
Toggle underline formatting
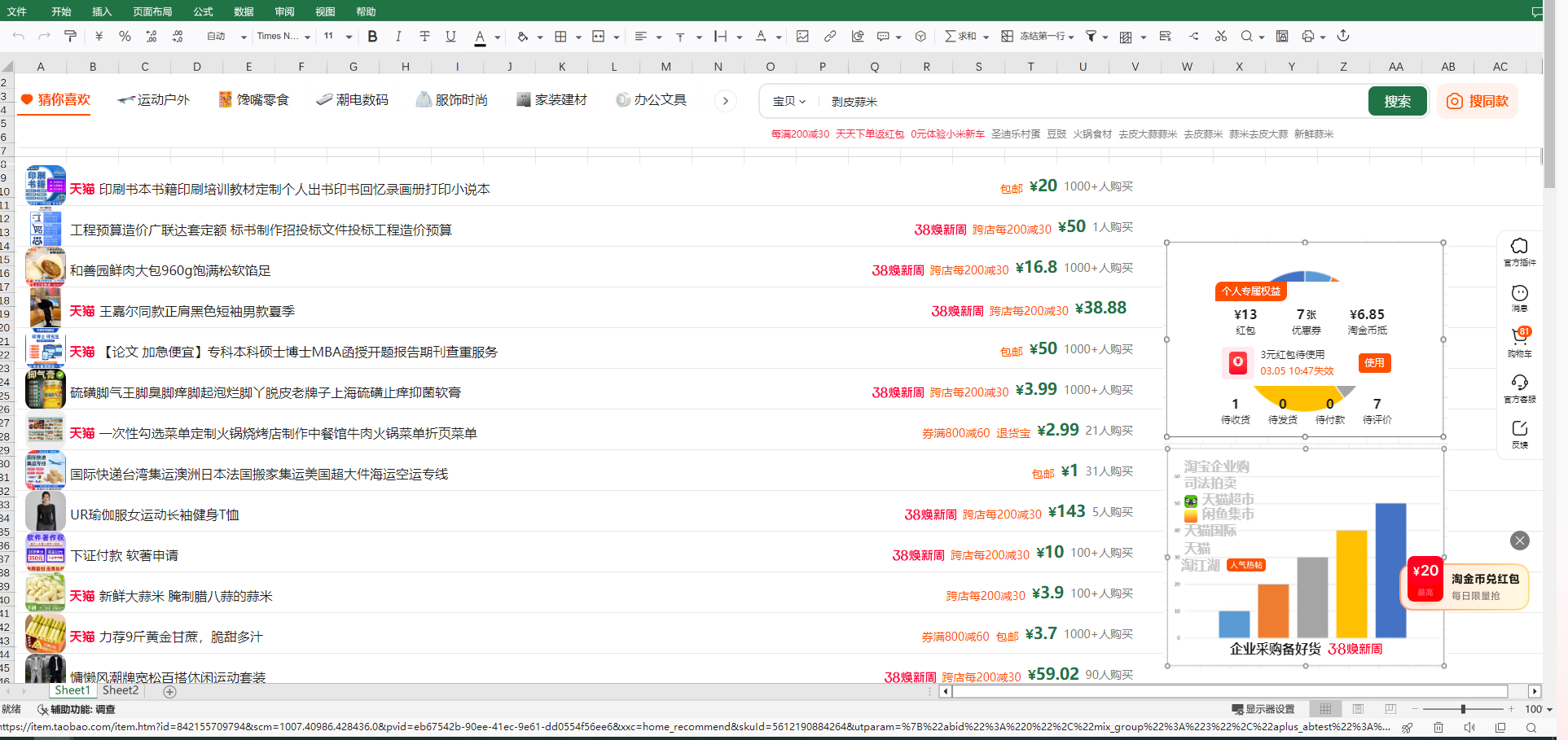pyautogui.click(x=450, y=36)
